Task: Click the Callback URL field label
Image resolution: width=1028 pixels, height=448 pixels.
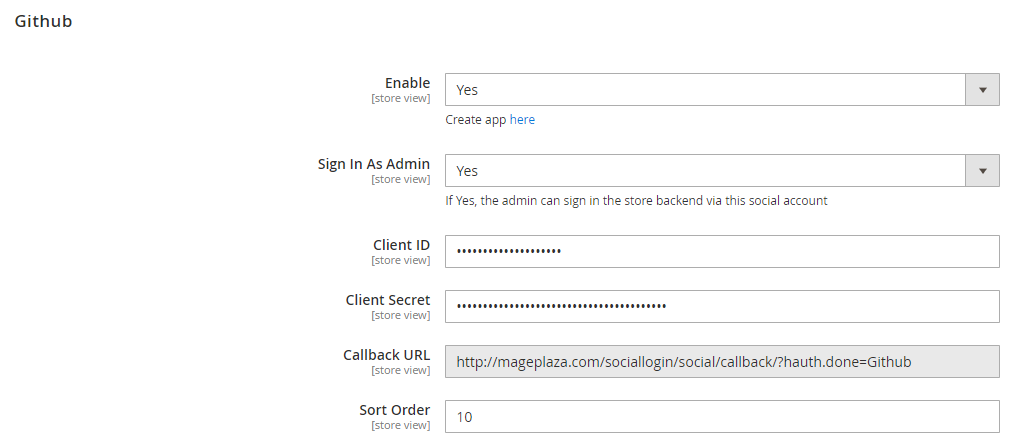Action: (387, 355)
